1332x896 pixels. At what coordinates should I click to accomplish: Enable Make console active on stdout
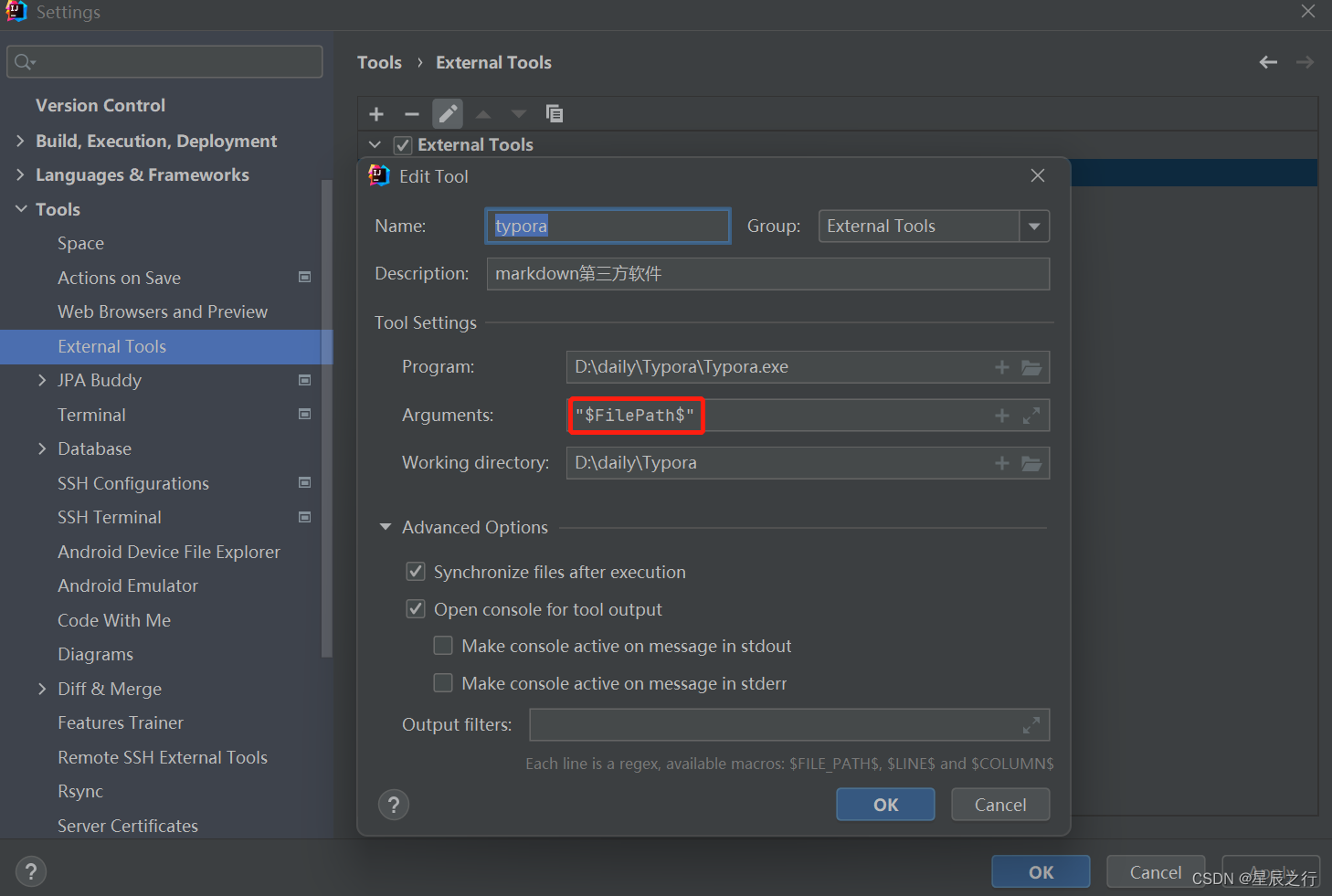[443, 646]
